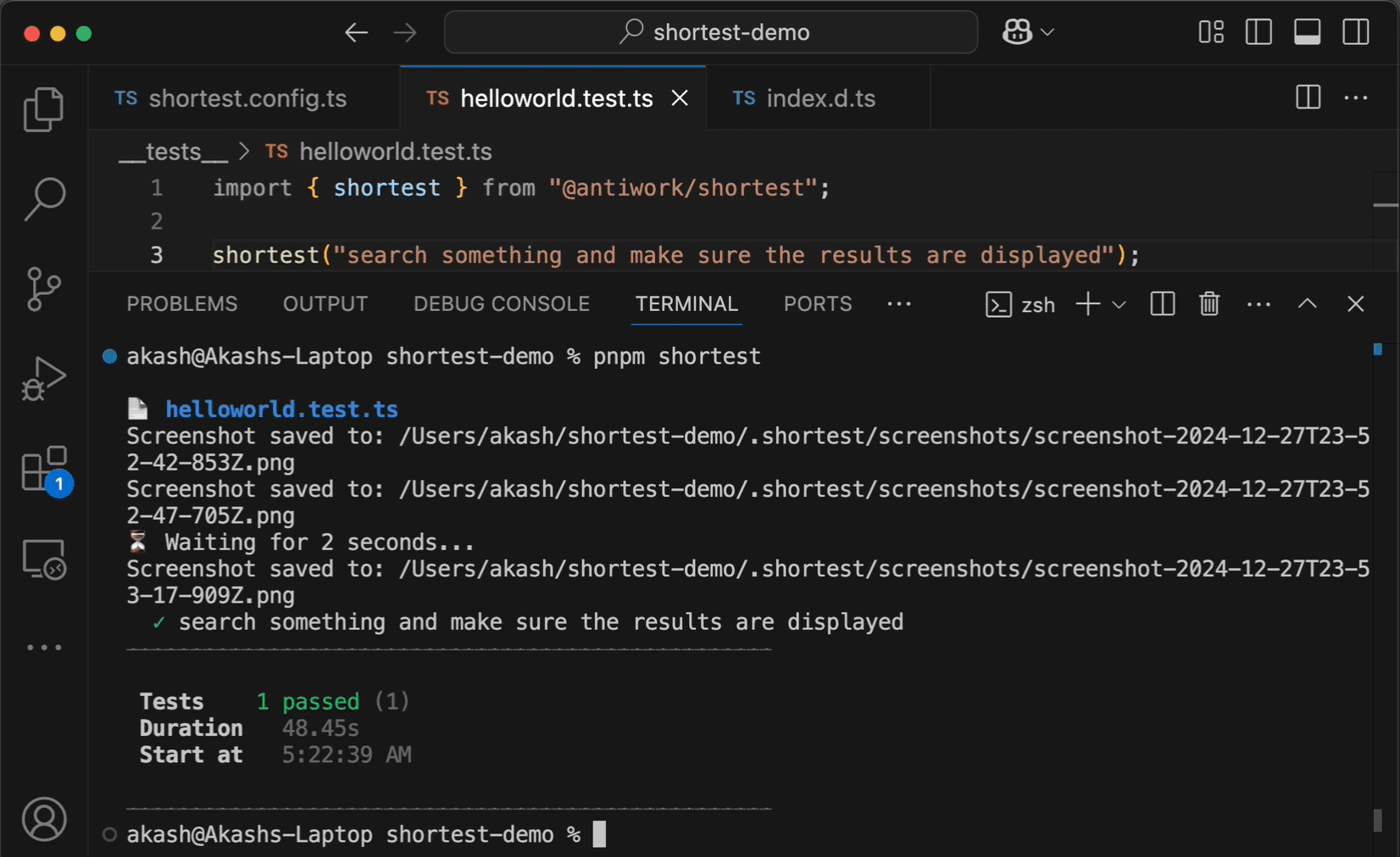This screenshot has width=1400, height=857.
Task: Open terminal panel More Actions ellipsis
Action: pos(1258,304)
